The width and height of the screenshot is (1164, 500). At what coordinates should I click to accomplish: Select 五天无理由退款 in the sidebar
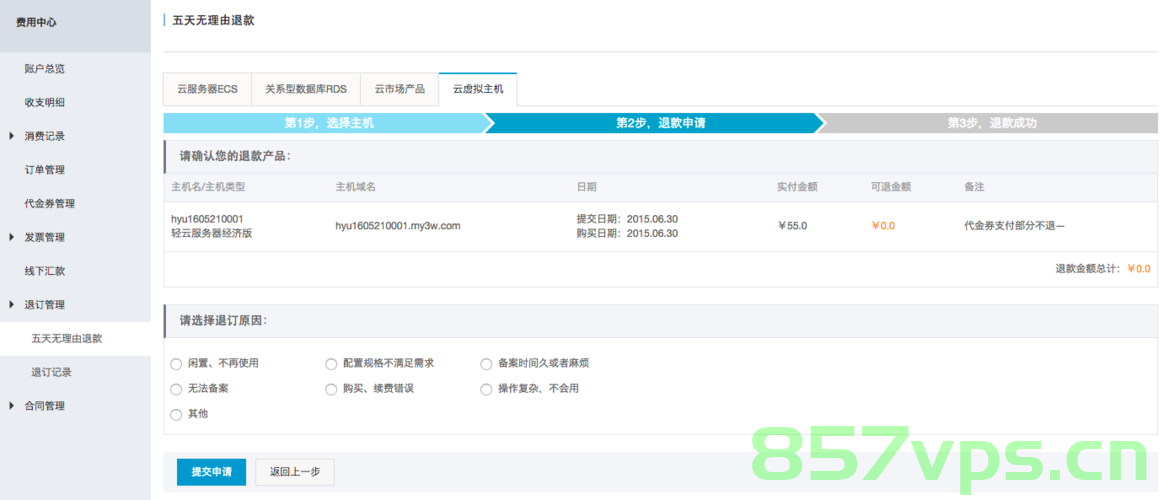click(x=67, y=338)
